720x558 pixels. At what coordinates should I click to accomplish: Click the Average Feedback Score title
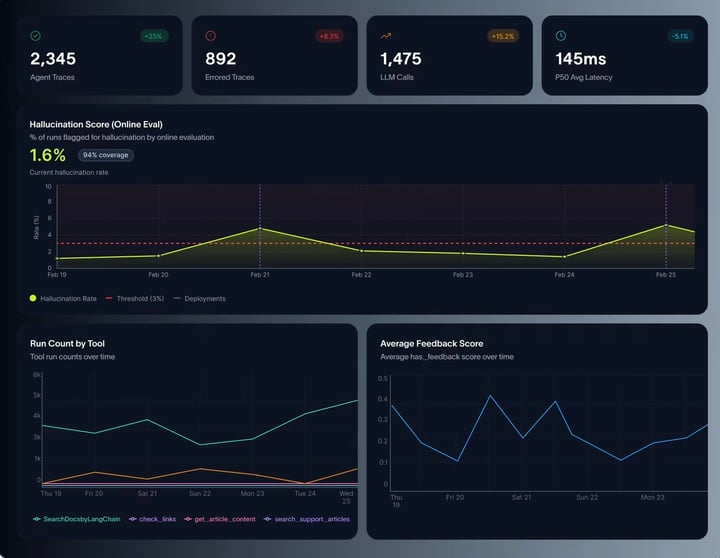(432, 344)
